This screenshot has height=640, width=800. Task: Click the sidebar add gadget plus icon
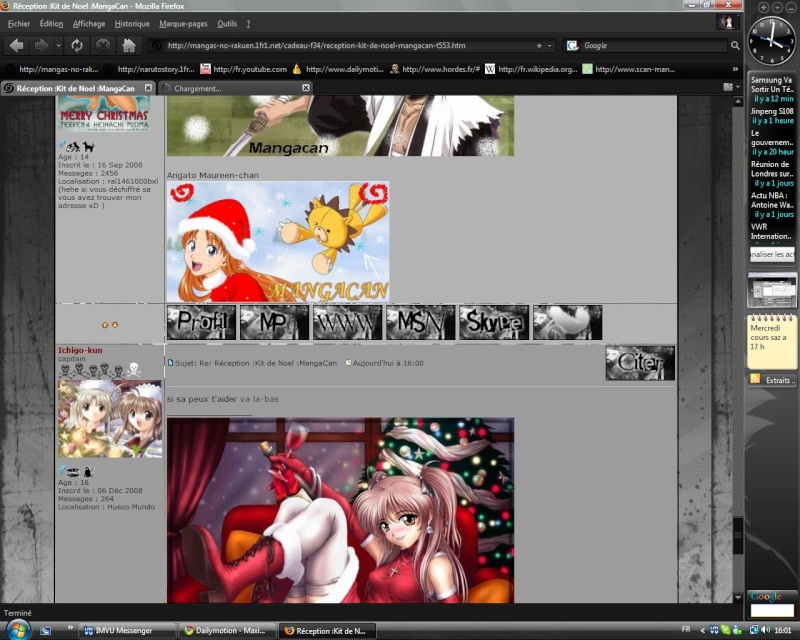[763, 7]
